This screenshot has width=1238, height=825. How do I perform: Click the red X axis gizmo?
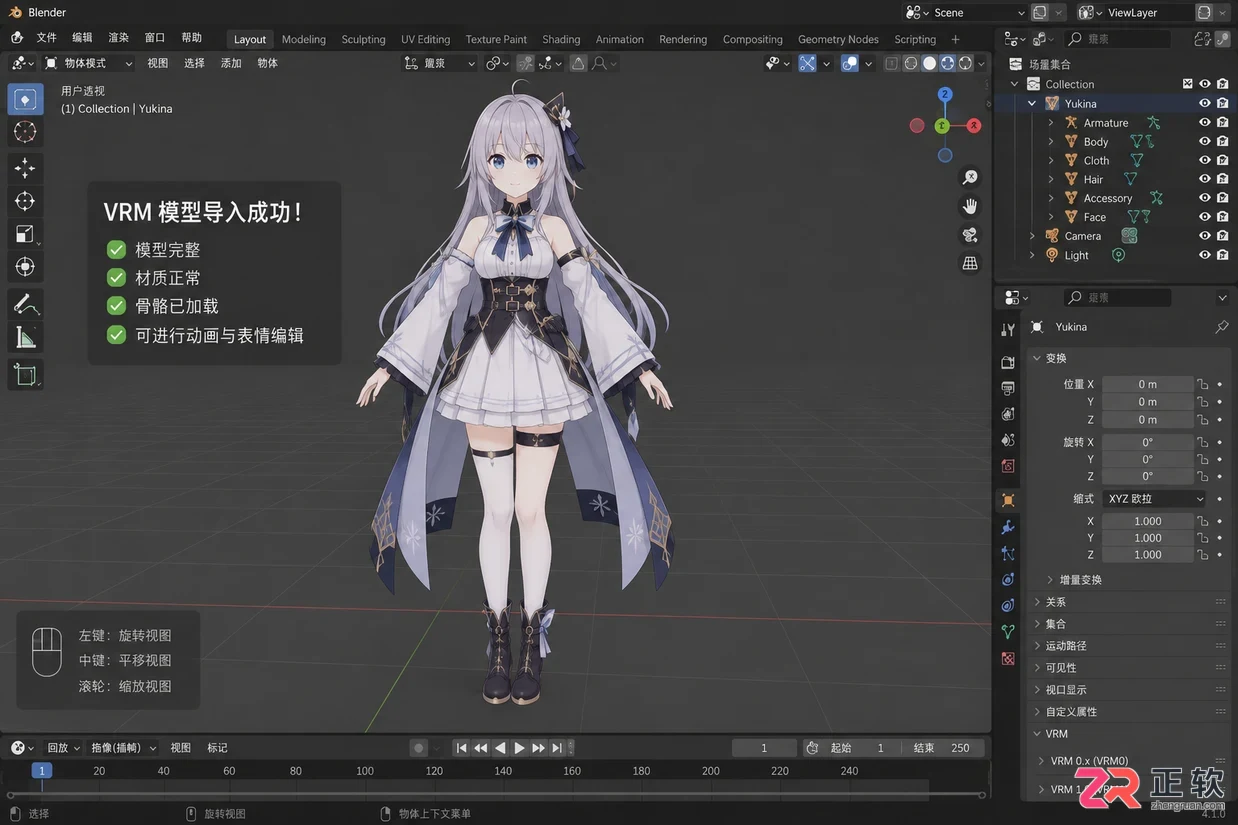click(x=974, y=125)
